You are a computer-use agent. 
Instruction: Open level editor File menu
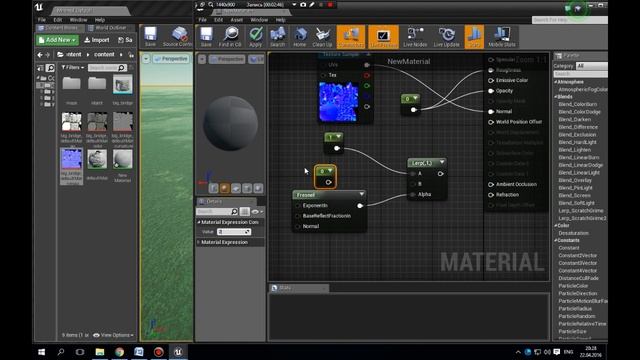click(x=42, y=20)
